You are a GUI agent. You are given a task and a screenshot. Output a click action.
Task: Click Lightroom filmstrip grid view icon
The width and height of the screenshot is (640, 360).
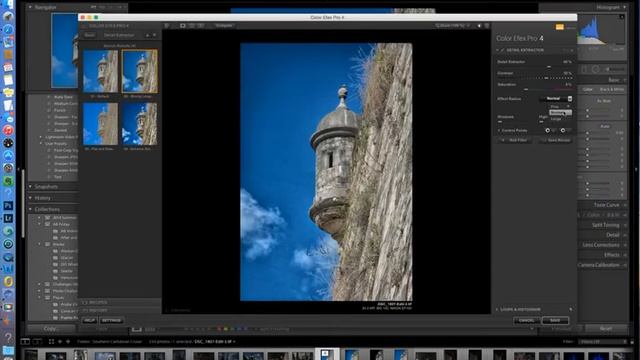[51, 342]
